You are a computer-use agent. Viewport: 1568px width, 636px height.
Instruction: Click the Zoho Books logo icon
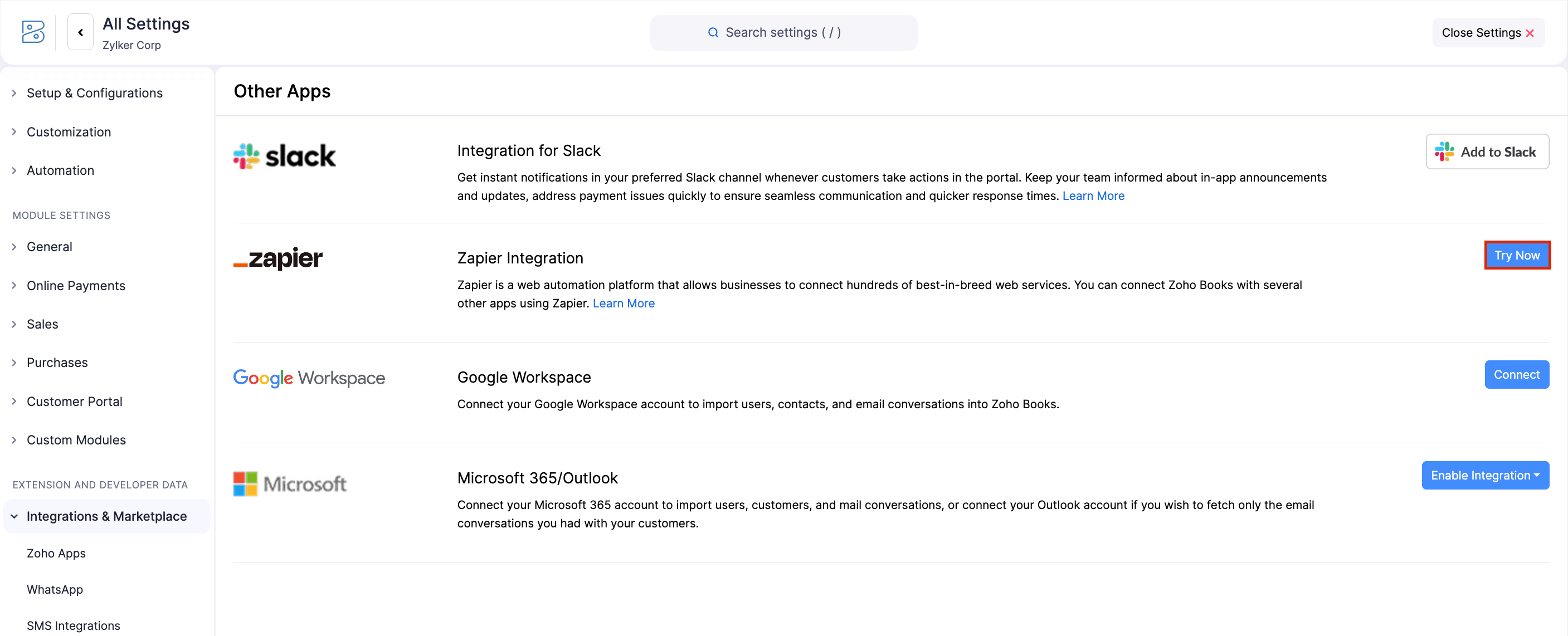33,32
